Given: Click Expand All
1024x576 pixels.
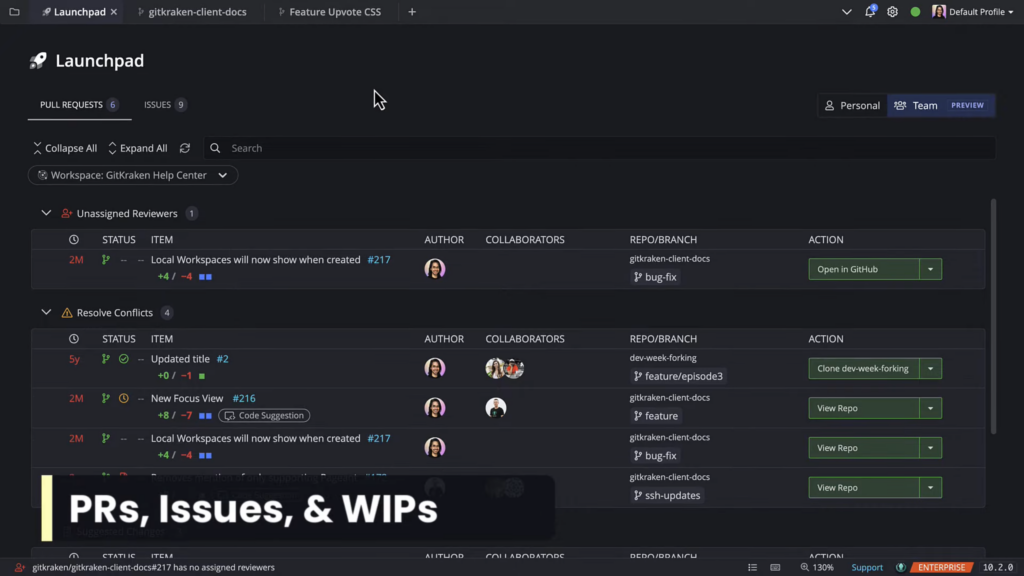Looking at the screenshot, I should pyautogui.click(x=138, y=148).
